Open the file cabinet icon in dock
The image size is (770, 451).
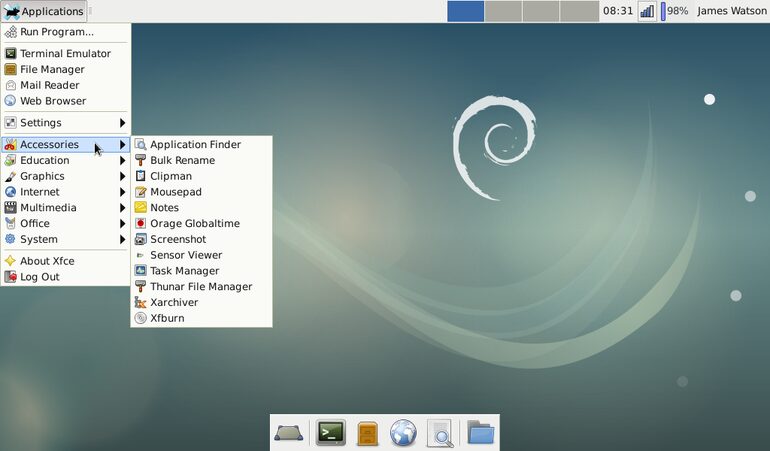(x=367, y=433)
